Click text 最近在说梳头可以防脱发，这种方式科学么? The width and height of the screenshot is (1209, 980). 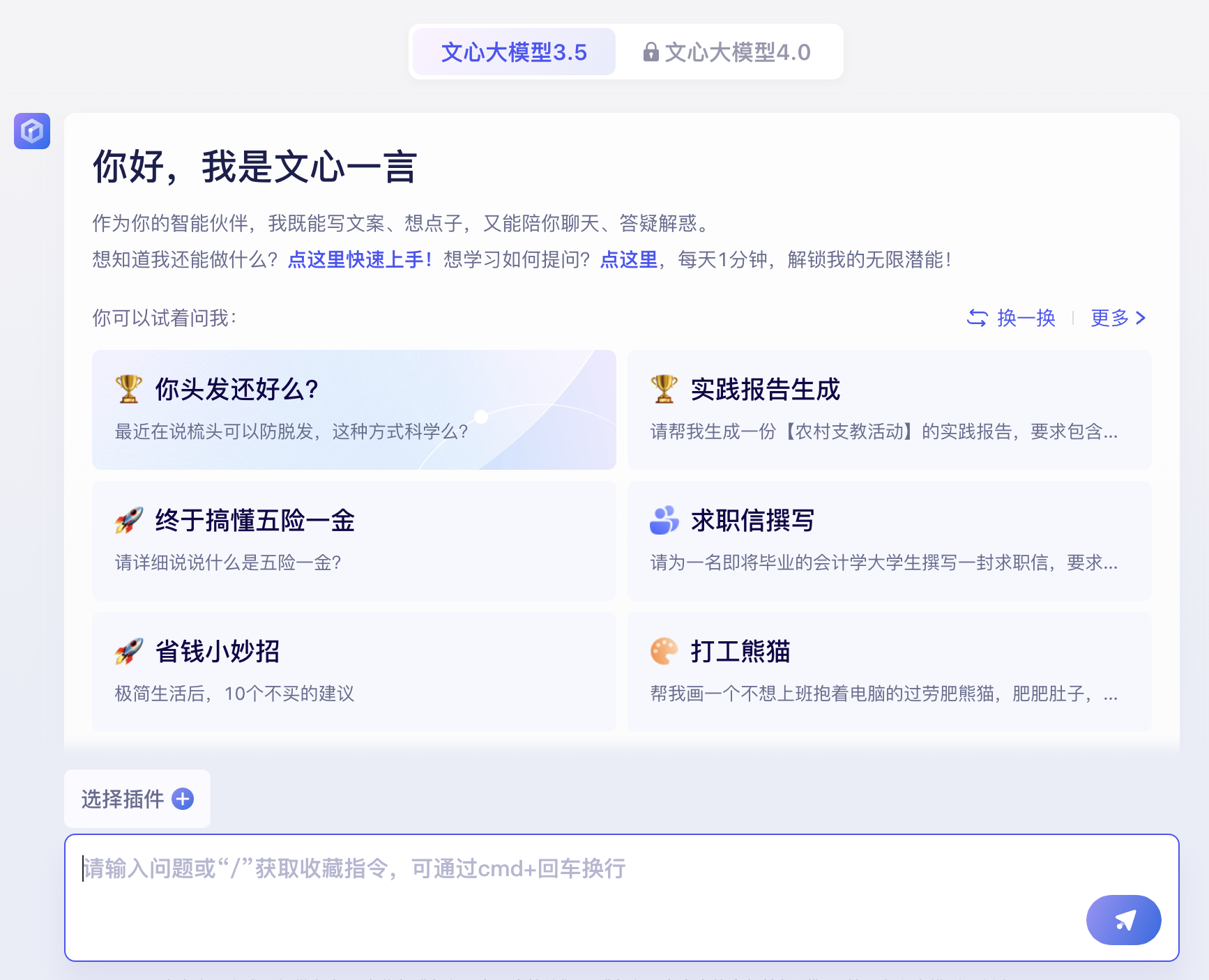pos(291,431)
